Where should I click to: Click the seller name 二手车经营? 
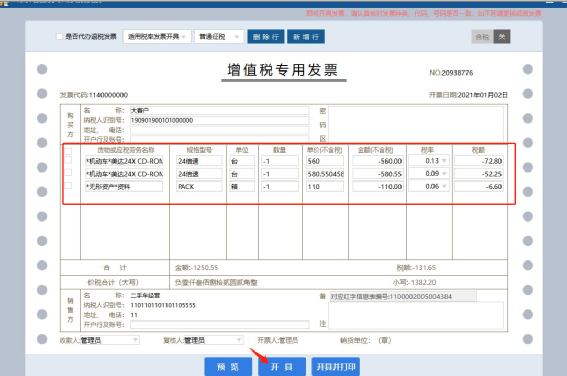(x=145, y=295)
